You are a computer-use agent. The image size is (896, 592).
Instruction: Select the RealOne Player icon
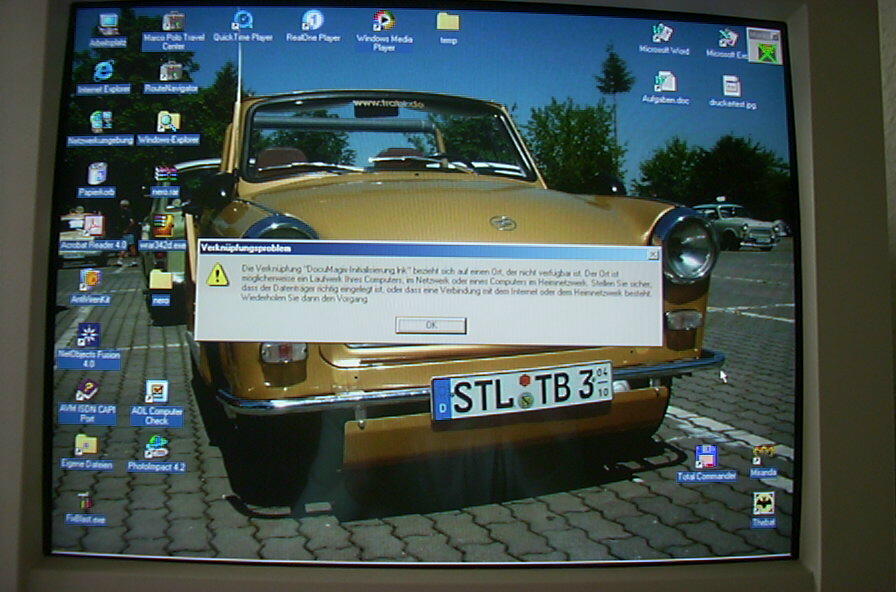click(x=313, y=21)
